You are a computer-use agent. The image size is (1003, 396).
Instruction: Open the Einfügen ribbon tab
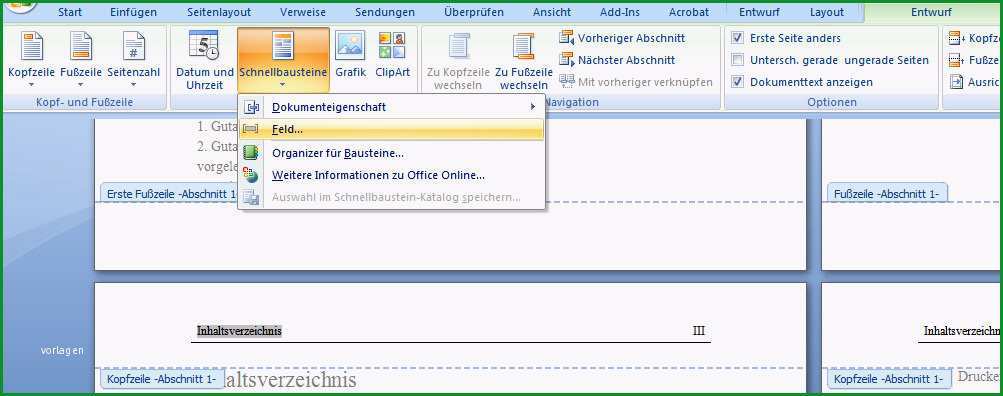[x=134, y=12]
